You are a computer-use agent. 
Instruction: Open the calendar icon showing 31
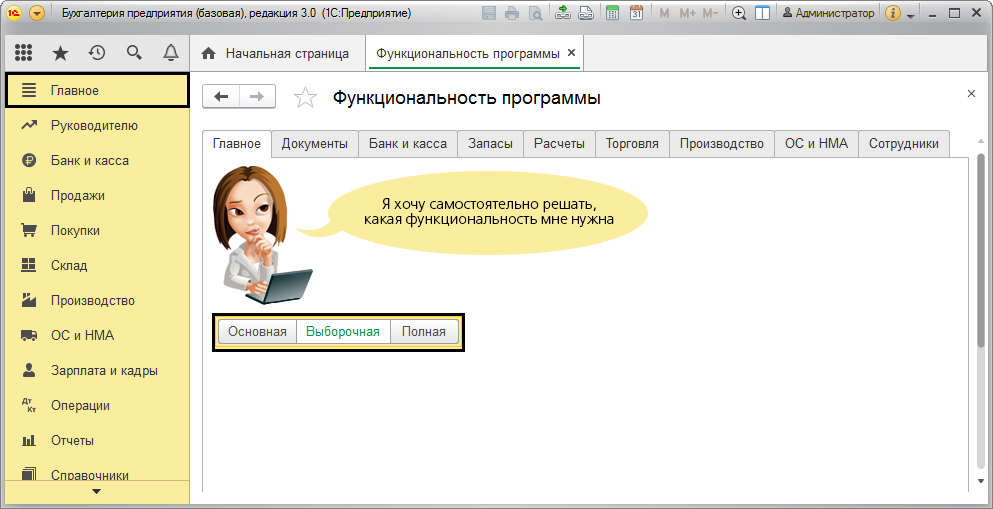coord(636,13)
